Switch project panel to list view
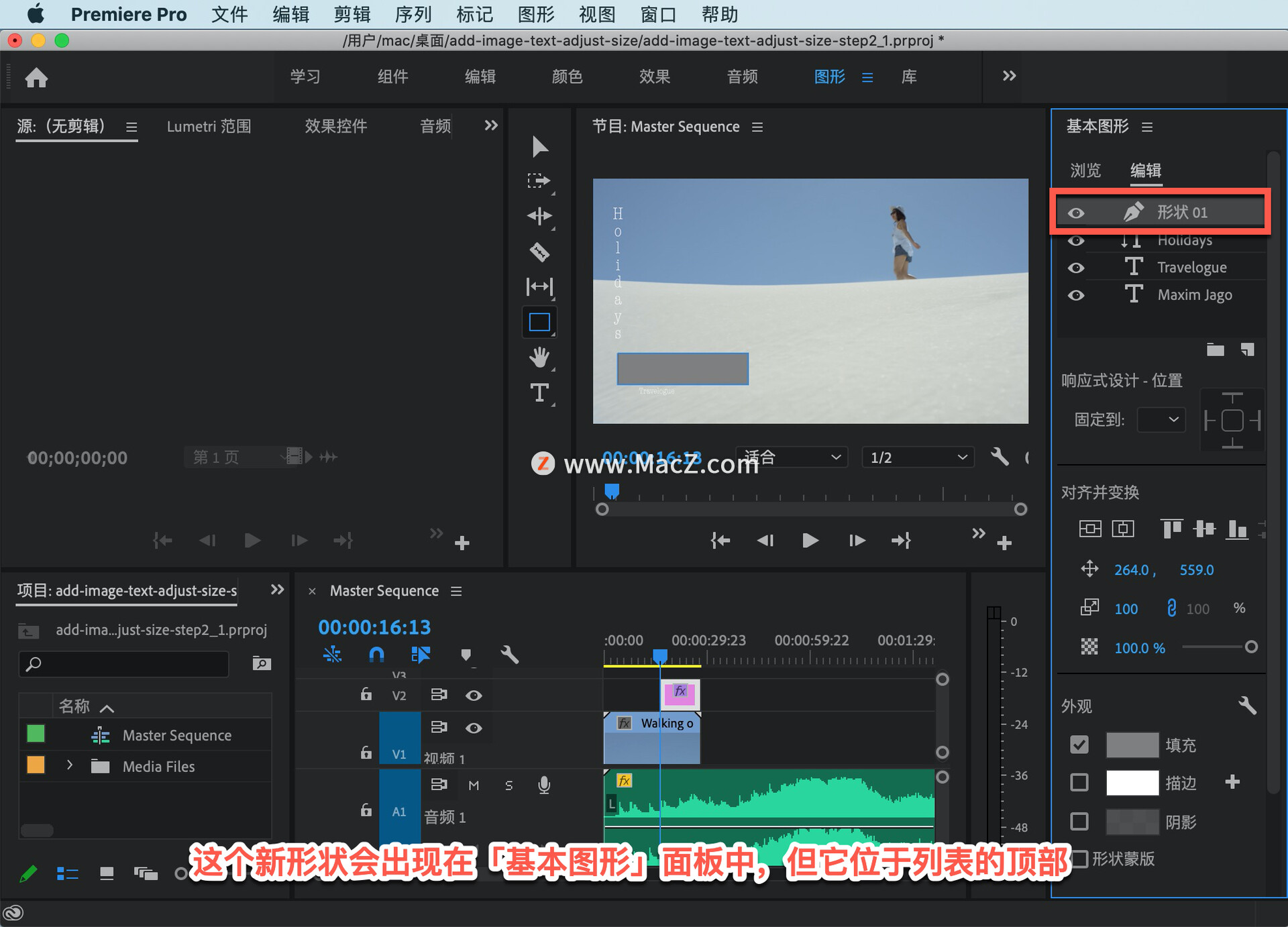The height and width of the screenshot is (927, 1288). [x=67, y=873]
